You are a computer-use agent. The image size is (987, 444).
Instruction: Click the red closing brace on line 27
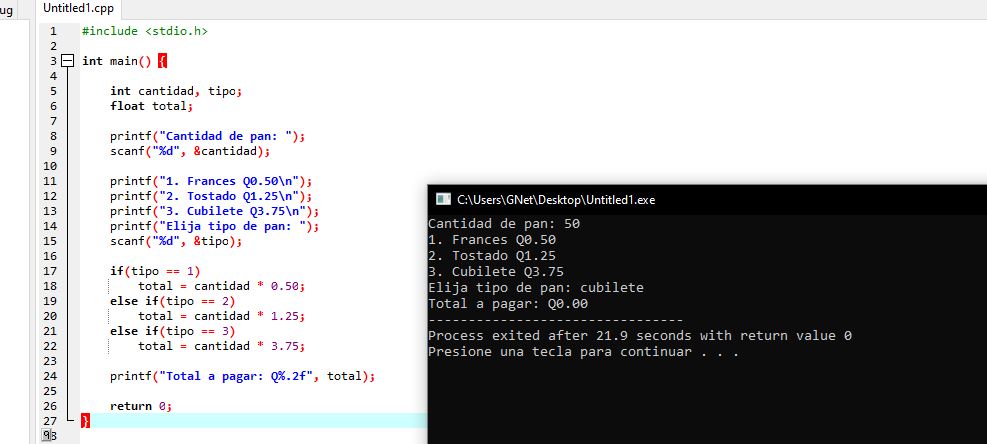click(x=85, y=421)
